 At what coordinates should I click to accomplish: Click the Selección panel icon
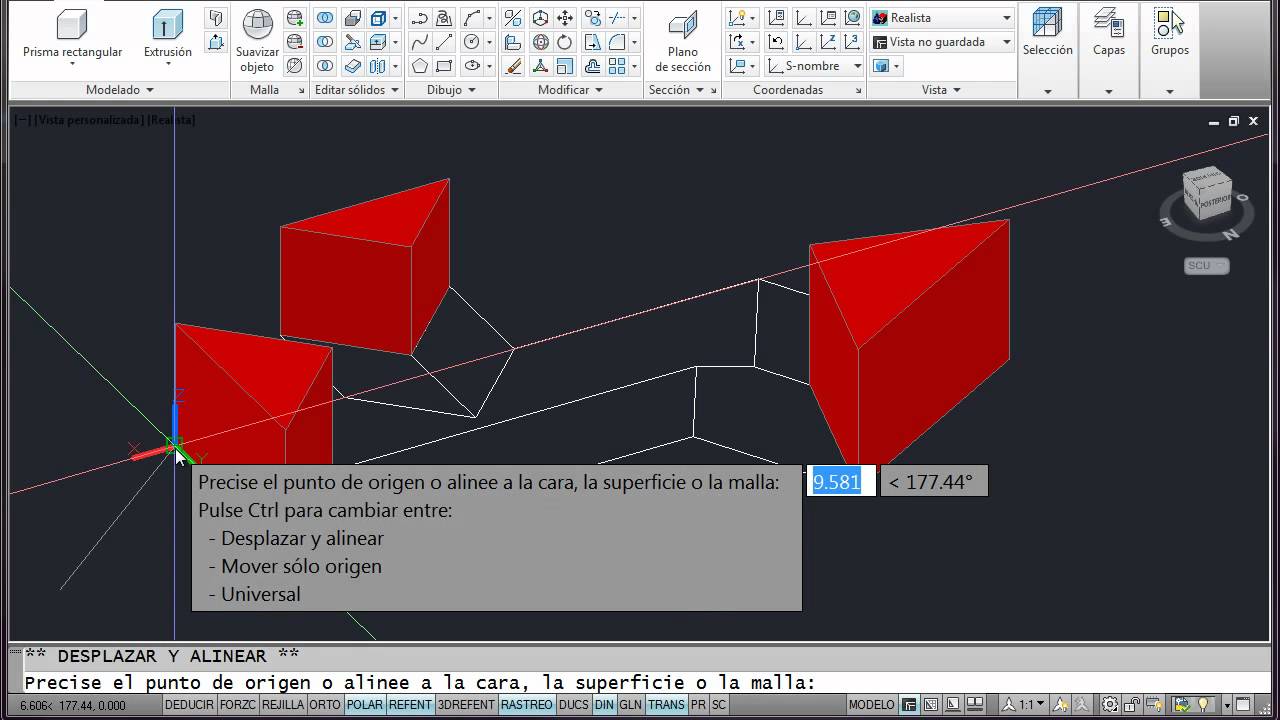click(1047, 34)
